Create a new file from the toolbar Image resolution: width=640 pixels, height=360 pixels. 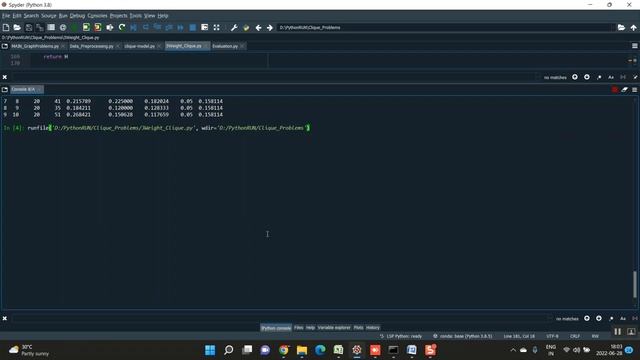coord(6,27)
